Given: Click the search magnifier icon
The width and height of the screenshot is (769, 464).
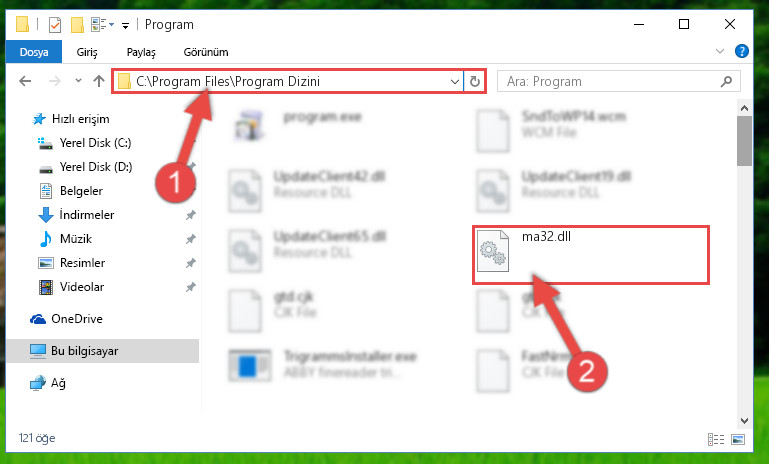Looking at the screenshot, I should click(x=726, y=81).
